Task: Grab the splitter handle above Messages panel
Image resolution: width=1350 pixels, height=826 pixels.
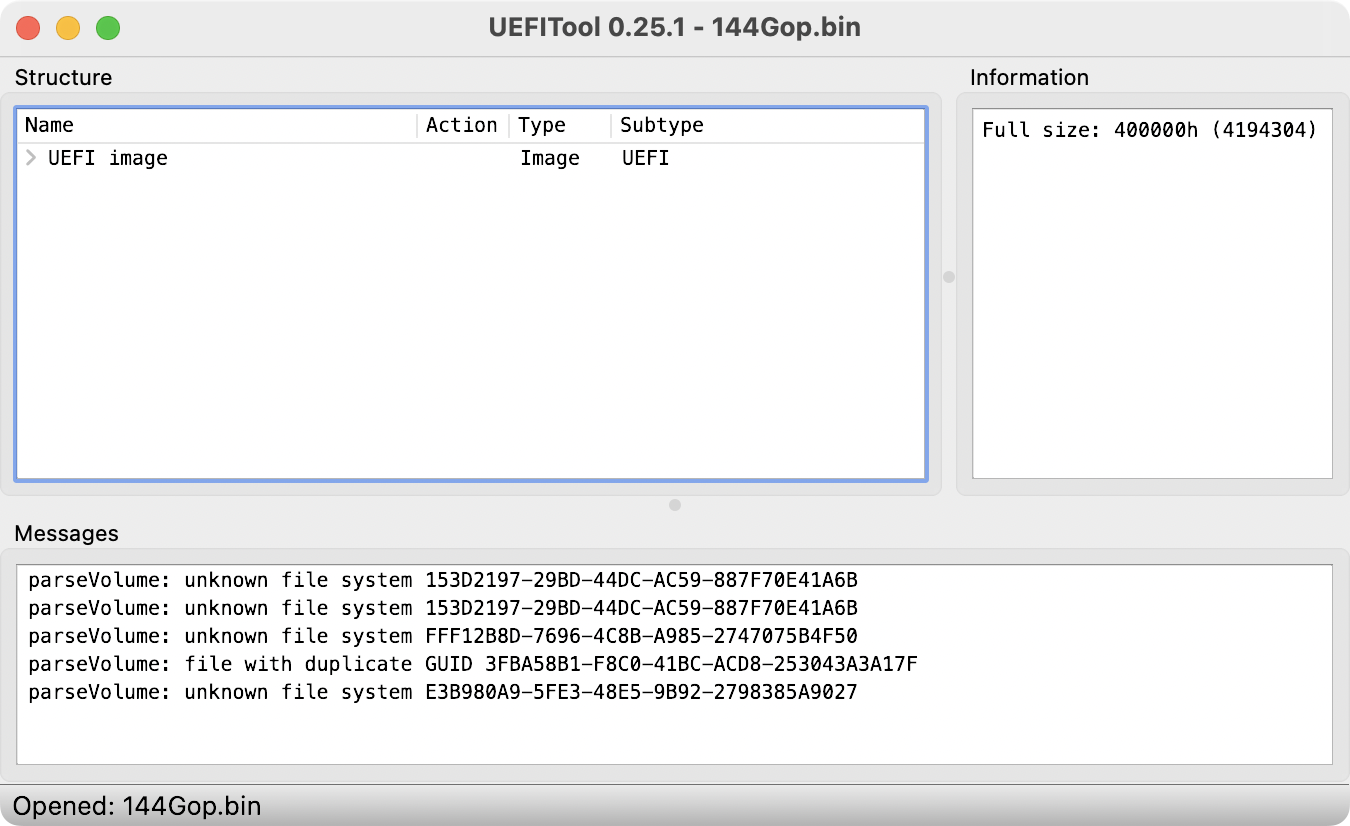Action: [x=675, y=505]
